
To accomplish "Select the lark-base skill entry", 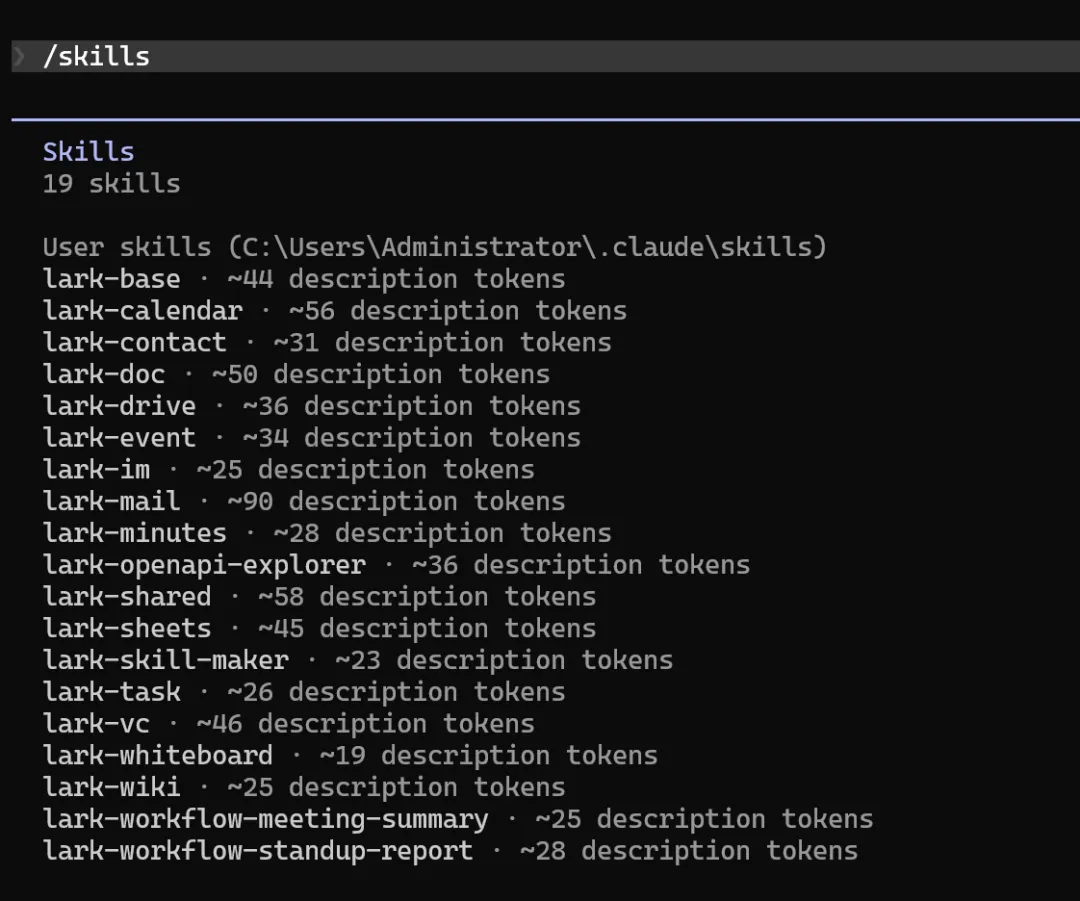I will click(x=112, y=279).
